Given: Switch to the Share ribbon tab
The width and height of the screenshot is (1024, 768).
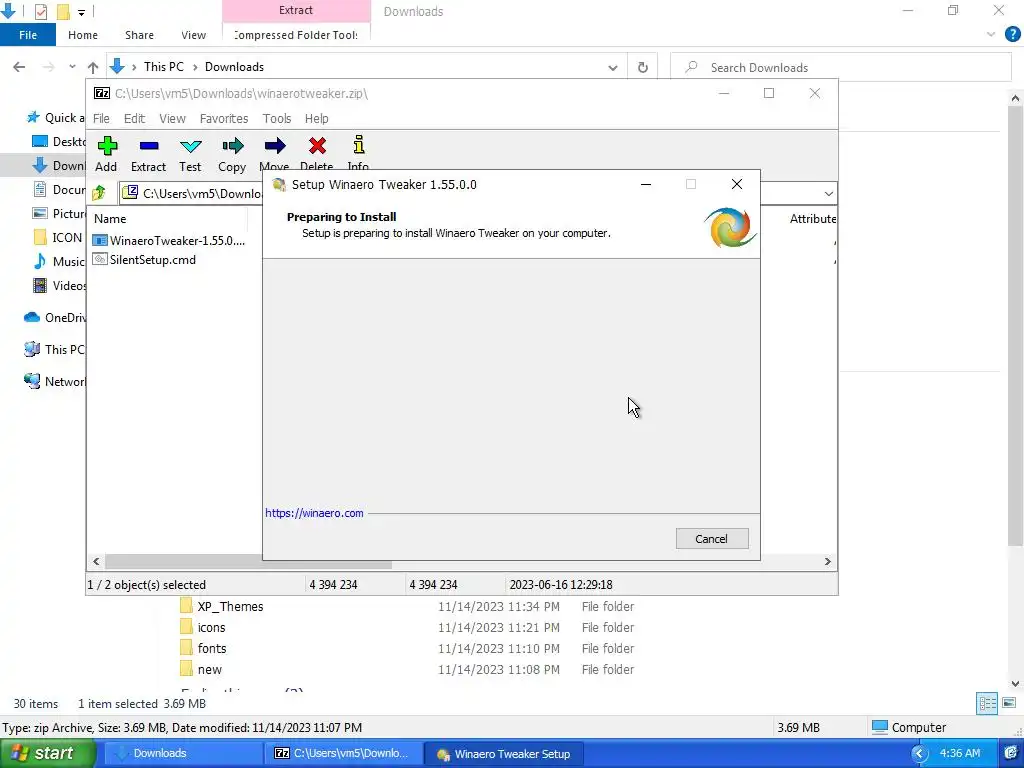Looking at the screenshot, I should tap(139, 35).
